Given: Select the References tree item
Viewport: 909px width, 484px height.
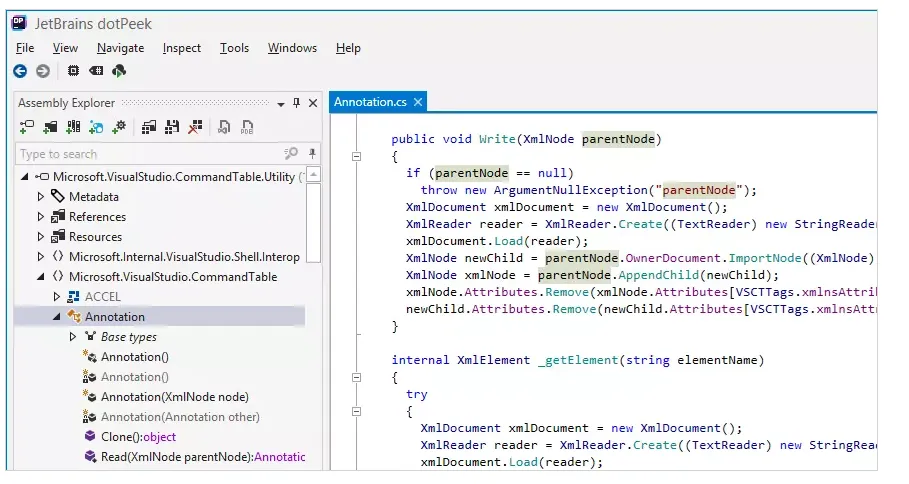Looking at the screenshot, I should point(97,217).
